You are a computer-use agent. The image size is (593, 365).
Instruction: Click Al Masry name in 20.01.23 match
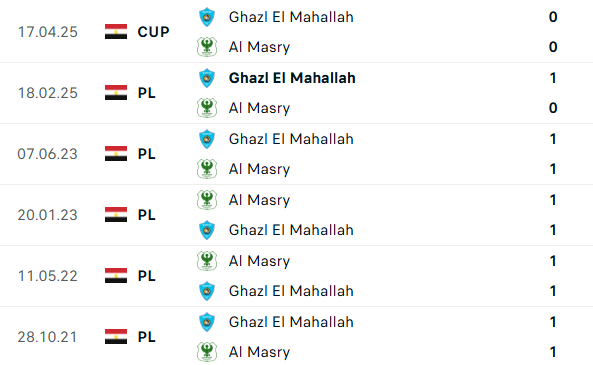259,200
